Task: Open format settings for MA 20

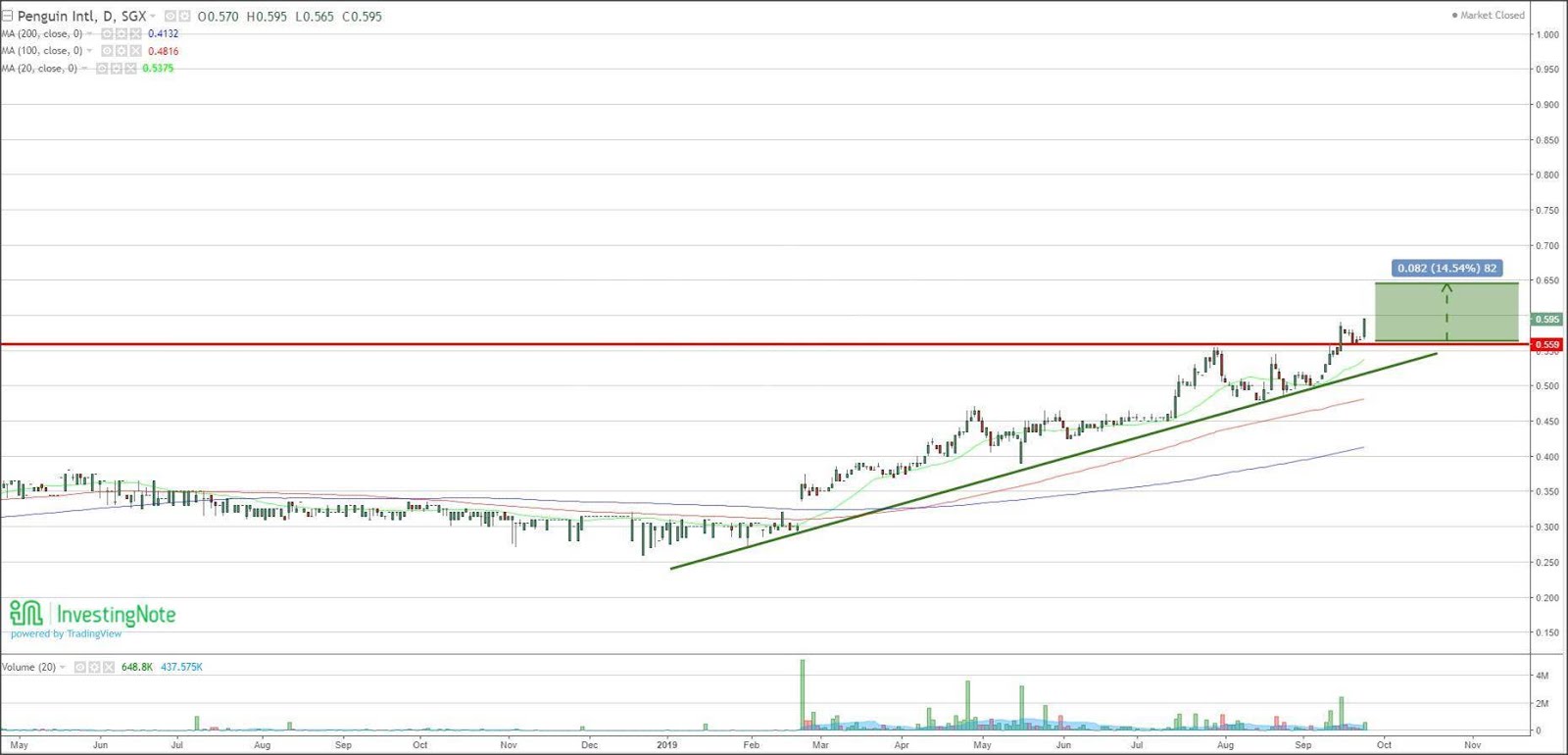Action: click(116, 69)
